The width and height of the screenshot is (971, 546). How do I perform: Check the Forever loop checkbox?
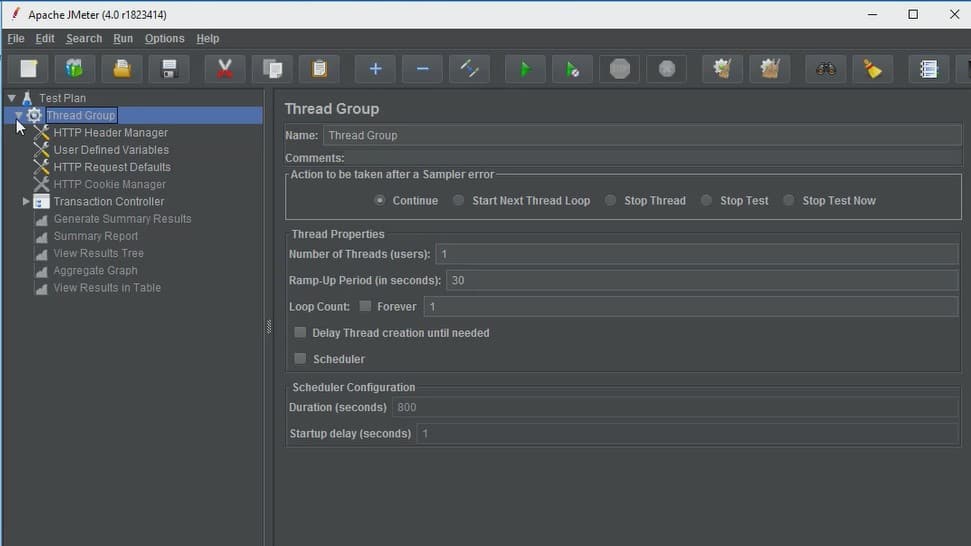coord(365,306)
